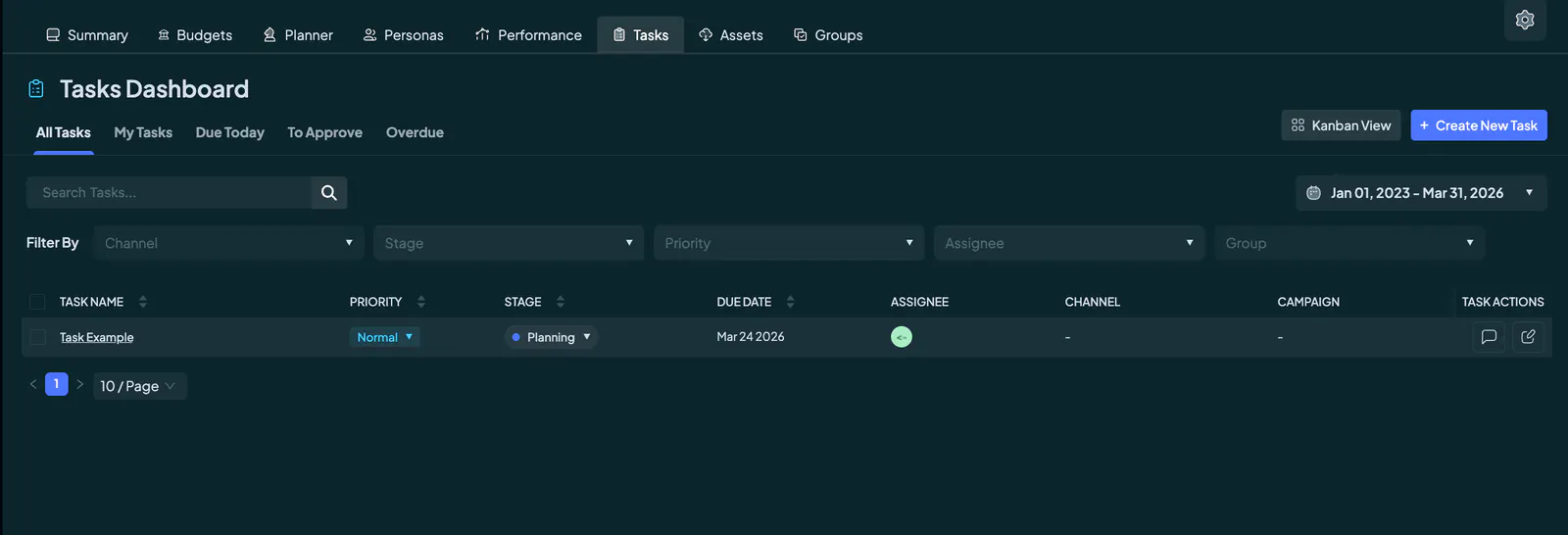Open comments for Task Example
Screen dimensions: 1568x535
click(1489, 337)
